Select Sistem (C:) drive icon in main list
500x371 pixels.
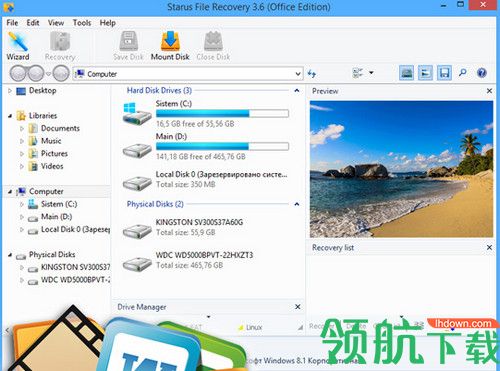[137, 114]
